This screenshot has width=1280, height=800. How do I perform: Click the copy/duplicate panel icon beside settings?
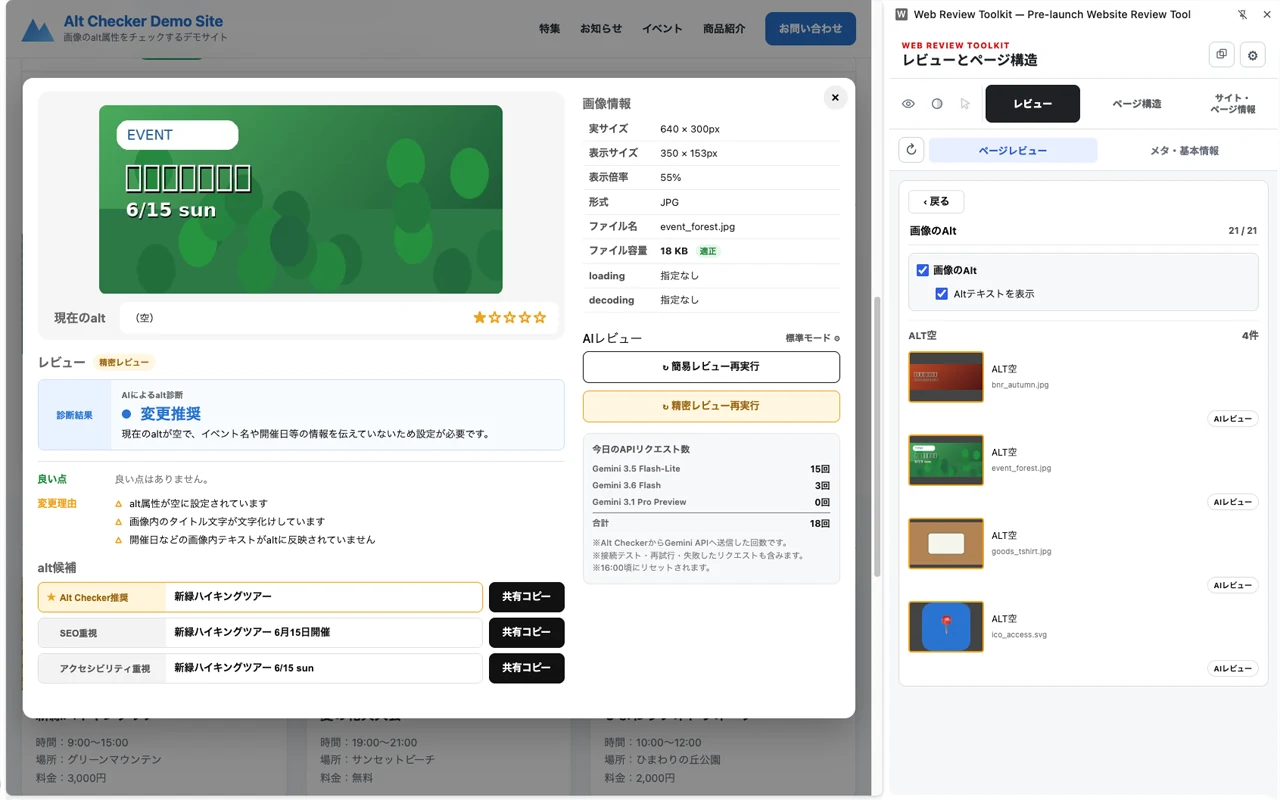(1221, 55)
